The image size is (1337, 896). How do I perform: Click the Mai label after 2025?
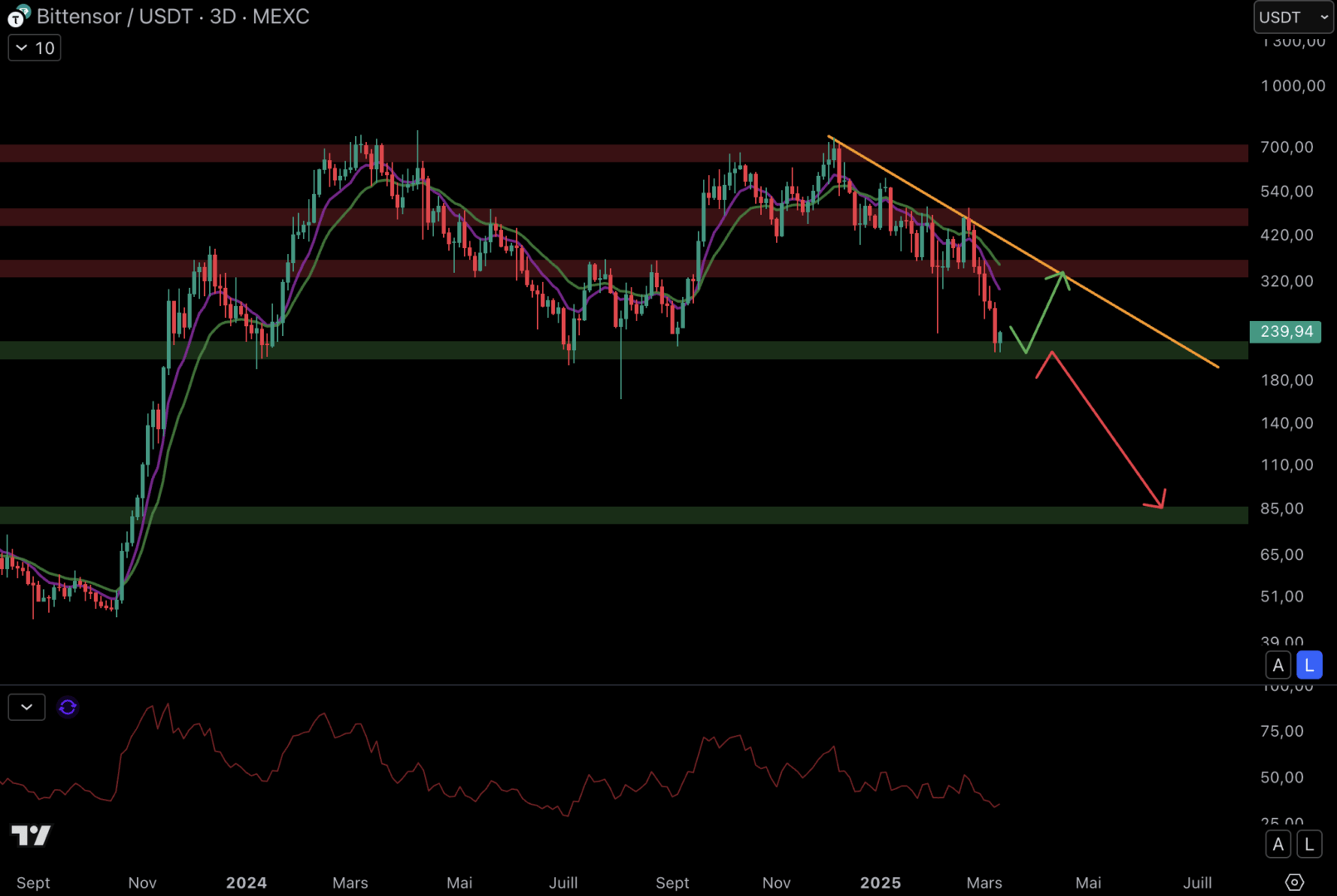pos(1089,883)
